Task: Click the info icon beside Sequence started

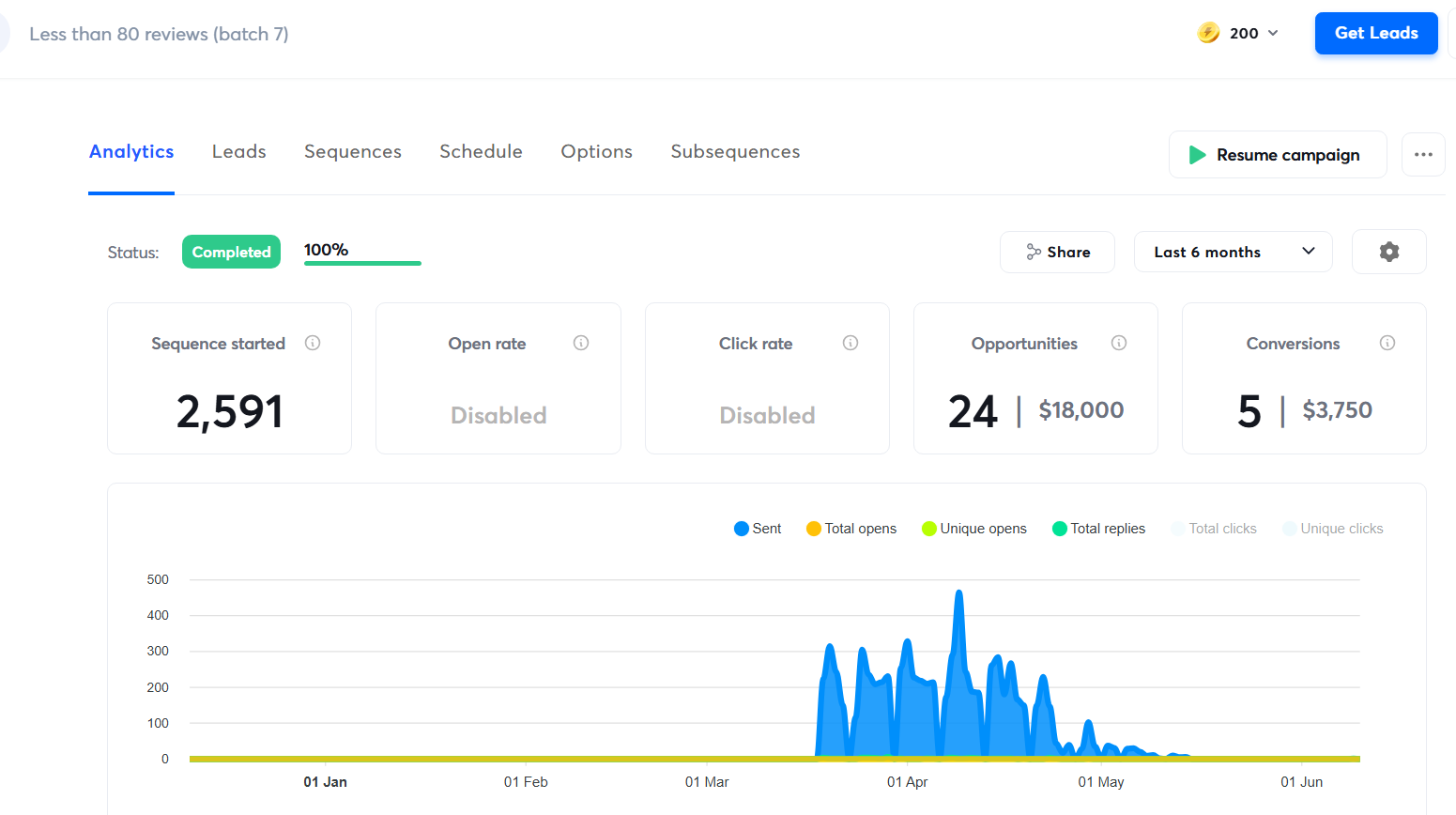Action: [x=313, y=344]
